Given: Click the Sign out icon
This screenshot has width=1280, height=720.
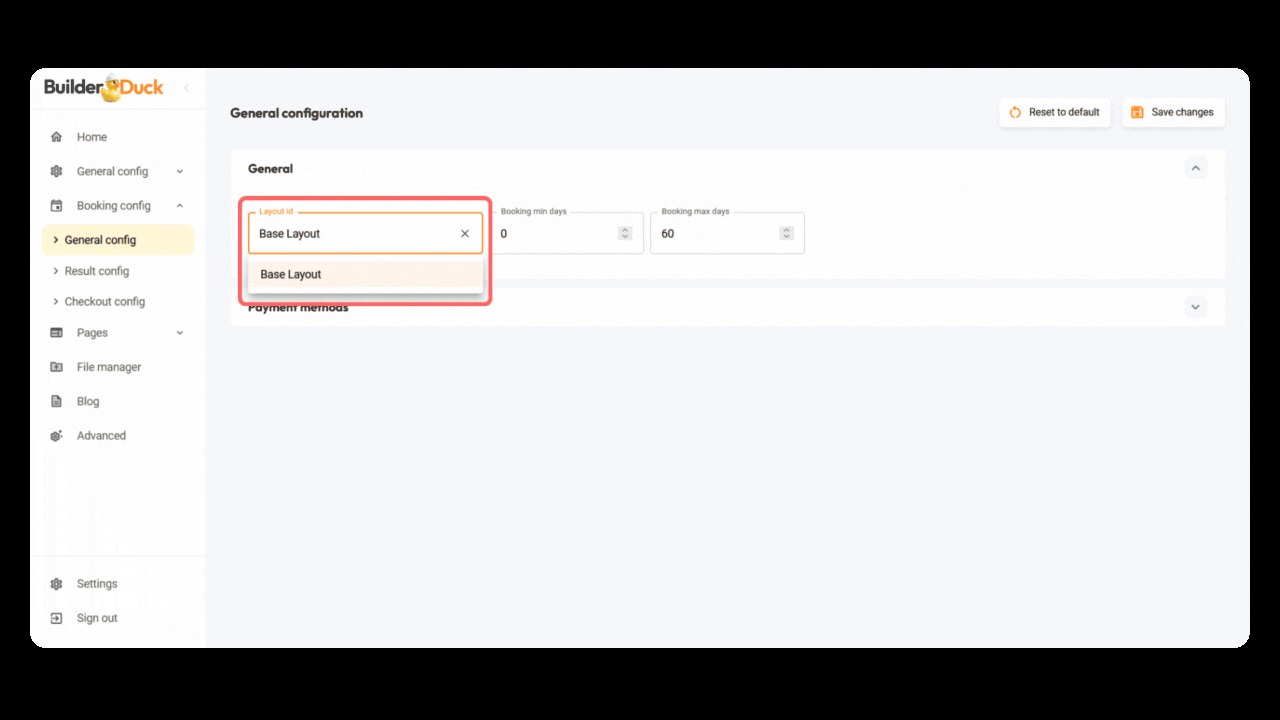Looking at the screenshot, I should (57, 618).
